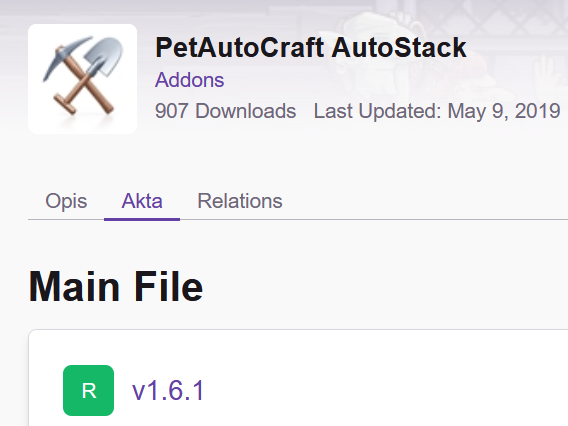Click the green R release badge

(x=88, y=390)
